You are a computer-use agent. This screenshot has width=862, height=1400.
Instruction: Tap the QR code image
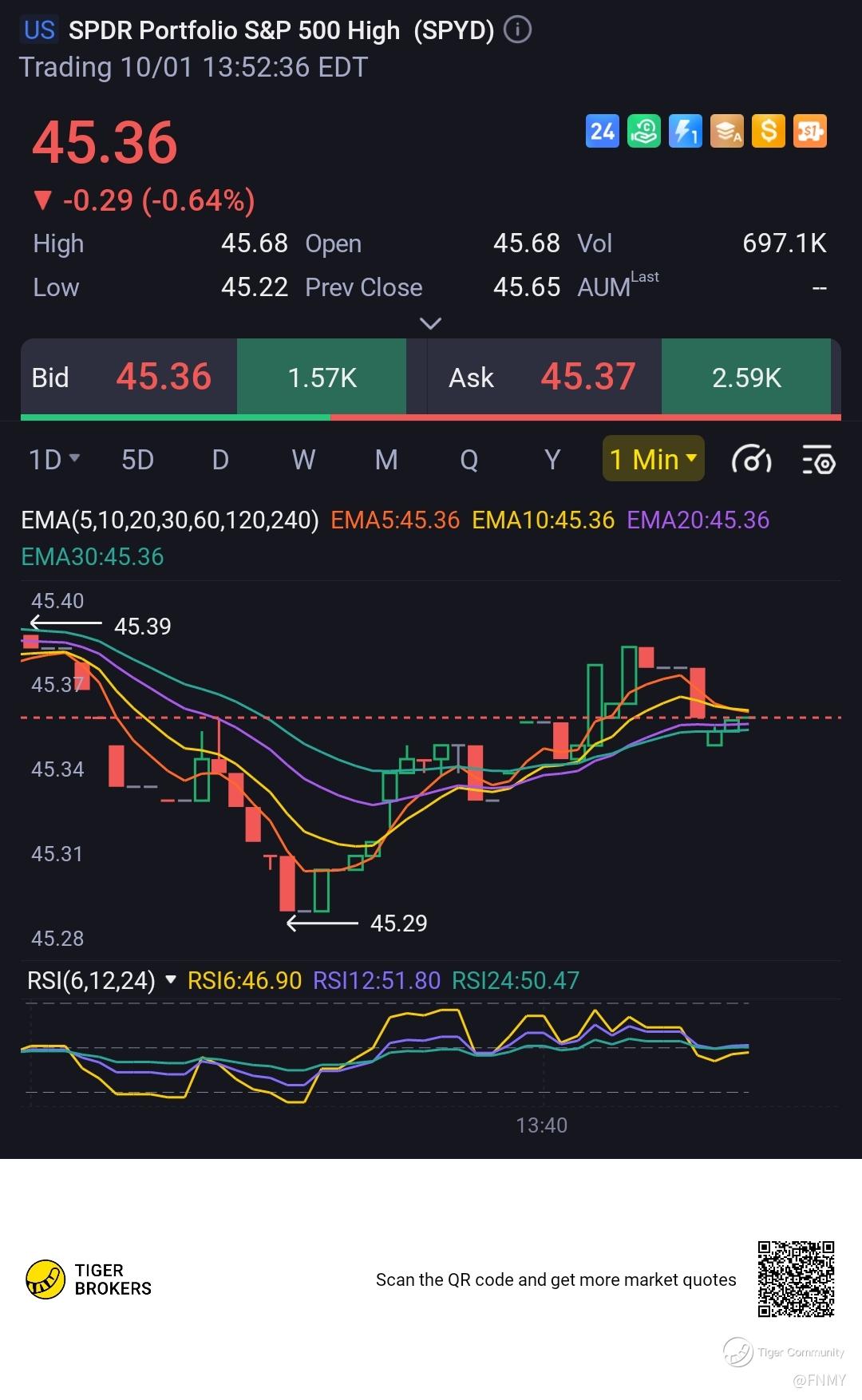click(796, 1279)
